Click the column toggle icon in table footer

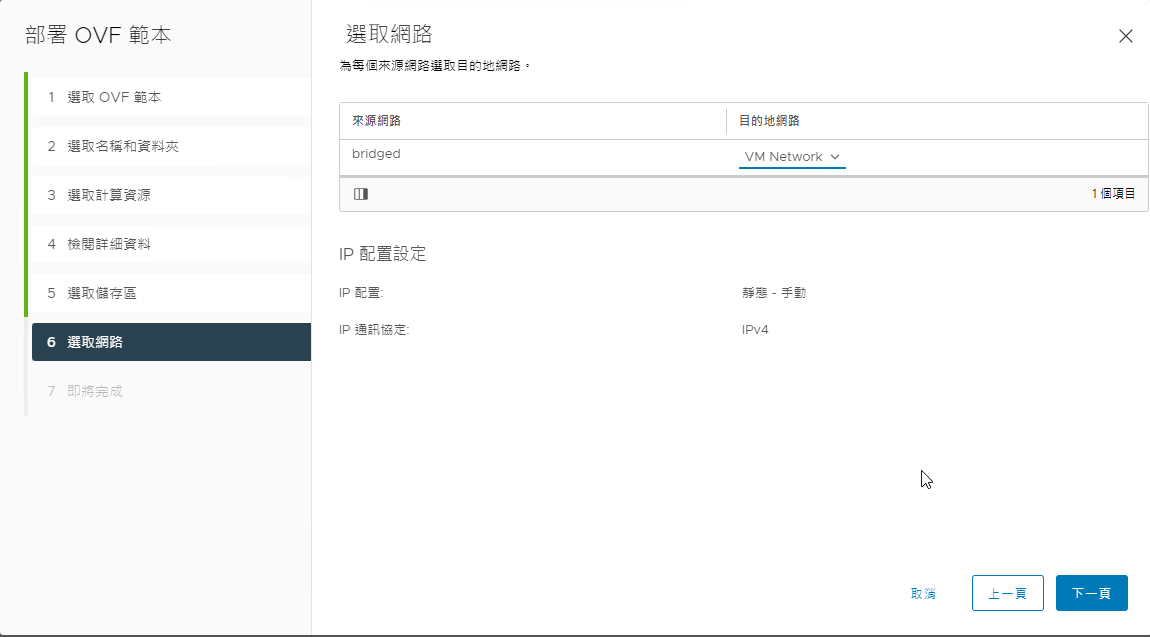(361, 194)
